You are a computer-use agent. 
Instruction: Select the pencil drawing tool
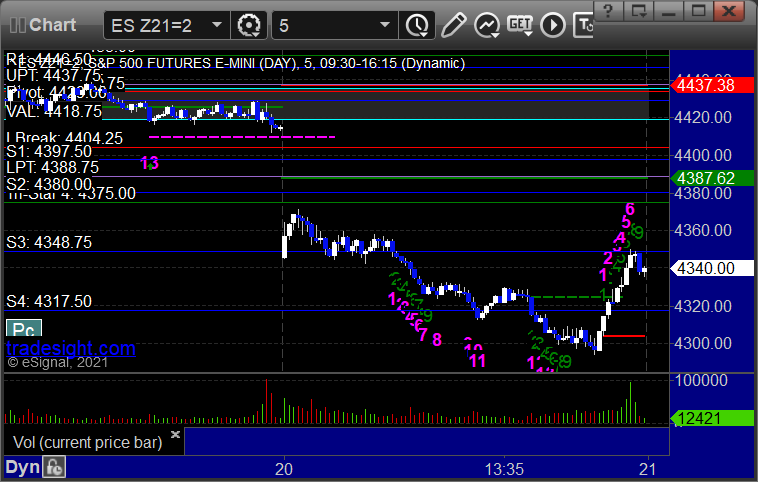(453, 25)
